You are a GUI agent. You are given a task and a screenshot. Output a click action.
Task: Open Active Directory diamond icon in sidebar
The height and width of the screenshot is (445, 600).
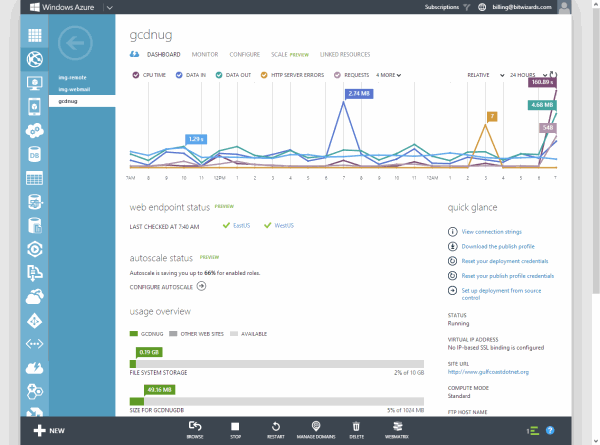click(34, 321)
